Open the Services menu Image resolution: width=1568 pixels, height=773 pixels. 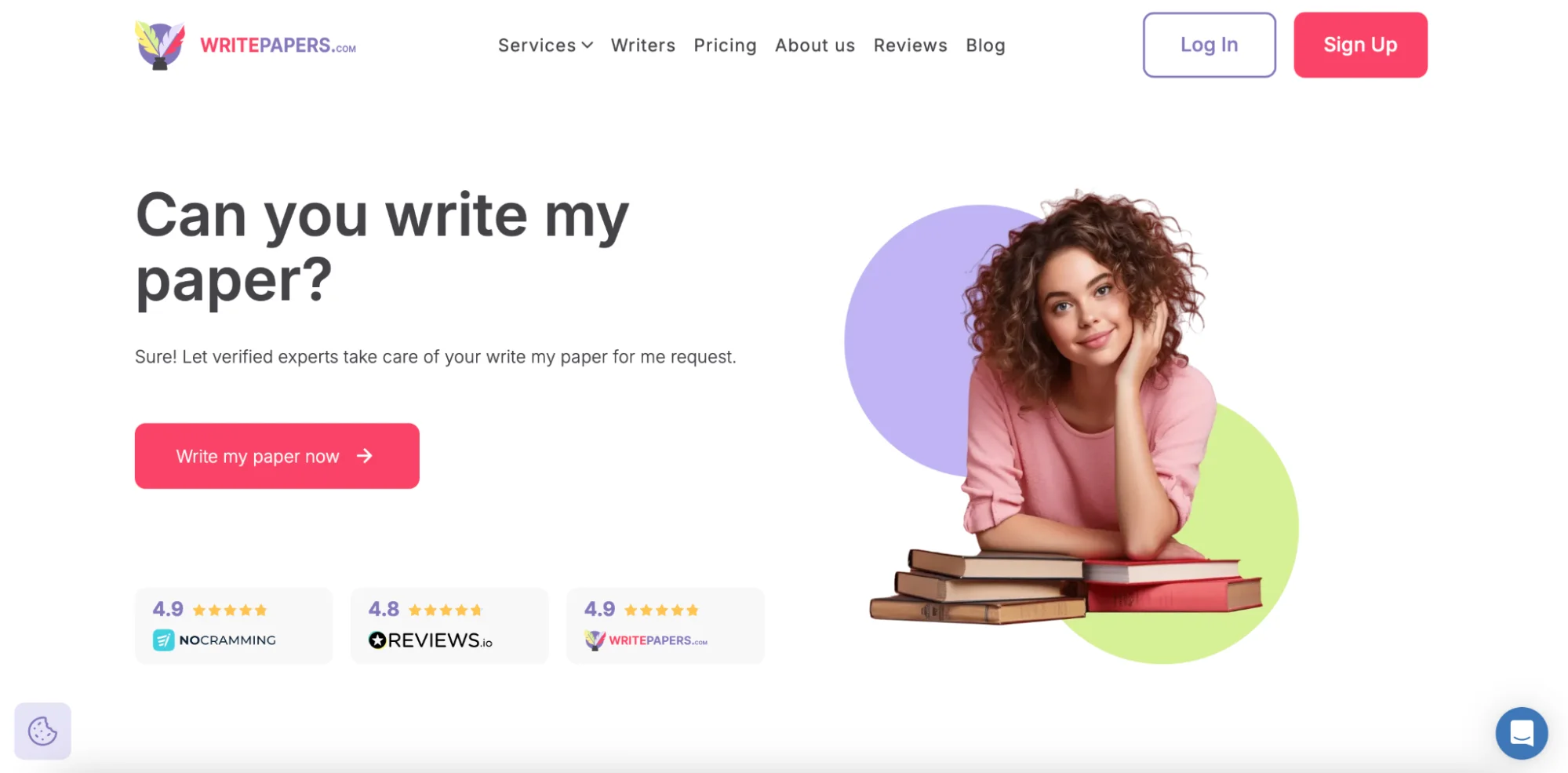[545, 46]
